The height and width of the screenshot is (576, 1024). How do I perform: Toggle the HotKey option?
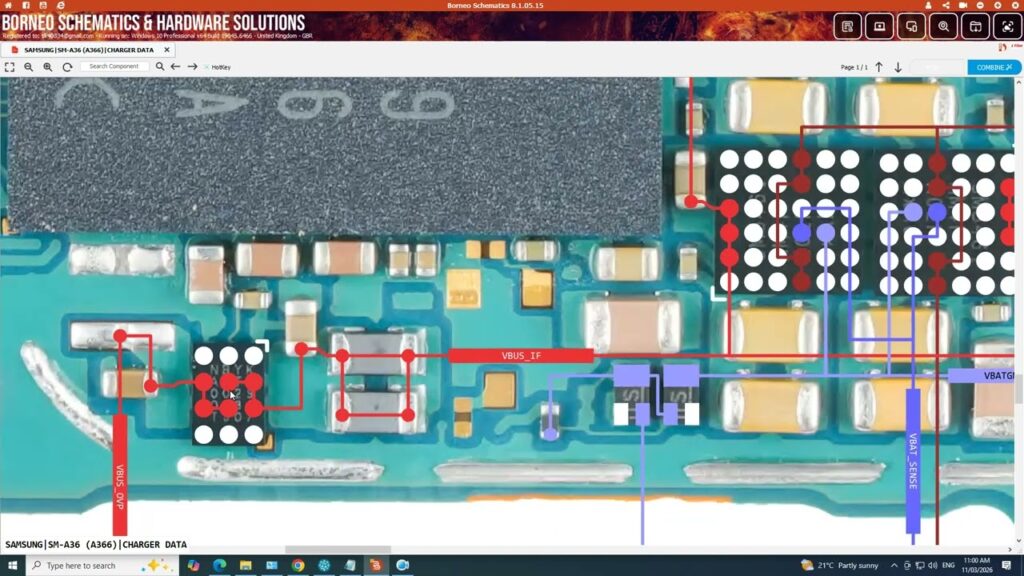tap(216, 67)
